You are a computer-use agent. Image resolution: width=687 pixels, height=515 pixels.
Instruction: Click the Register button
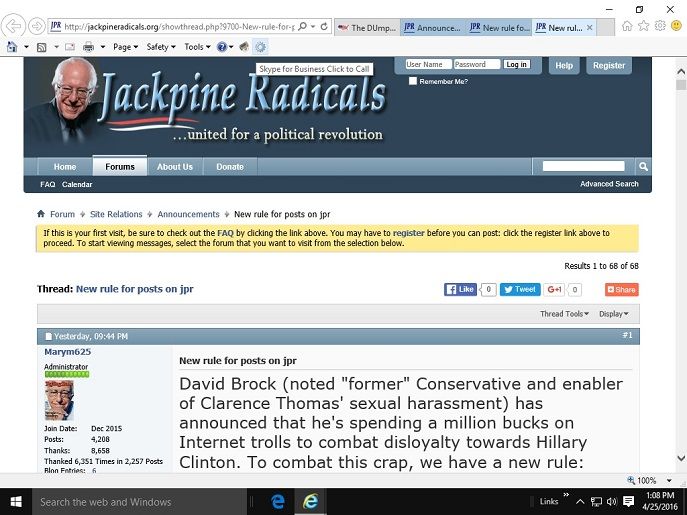609,65
